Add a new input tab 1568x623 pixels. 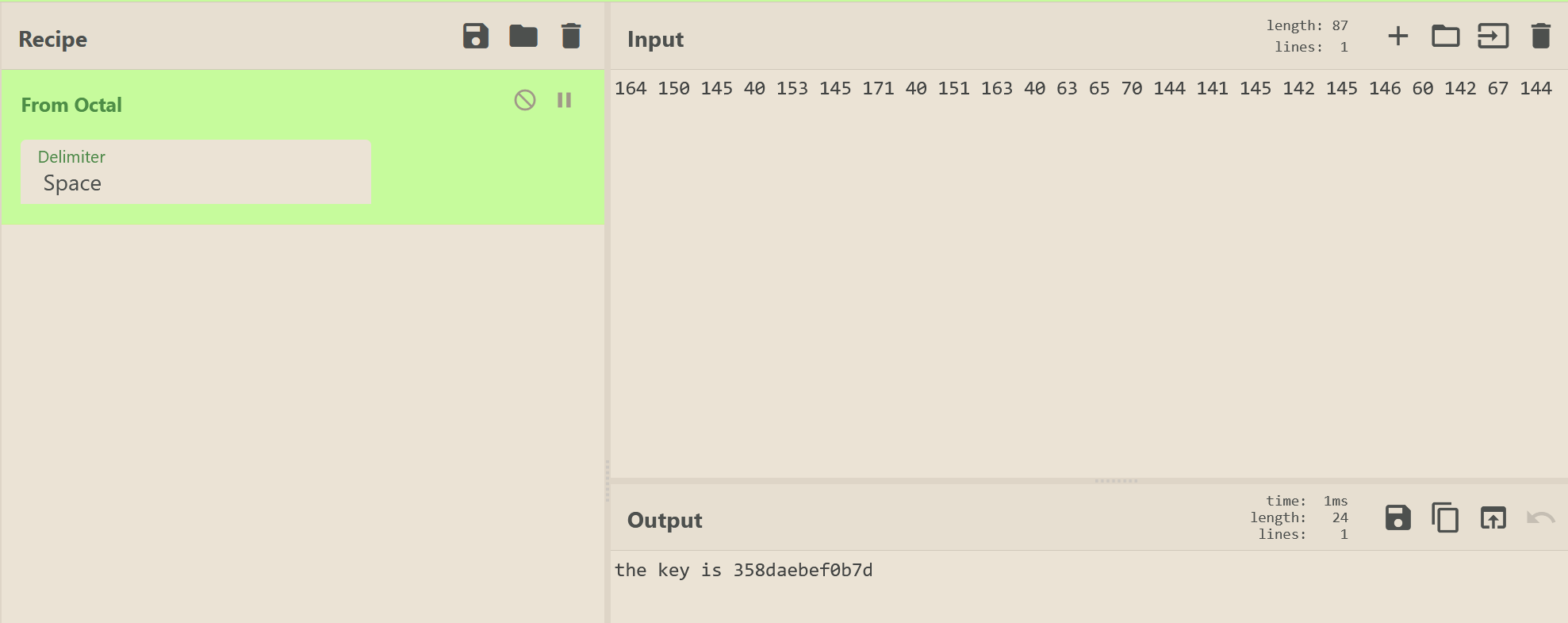pos(1397,37)
